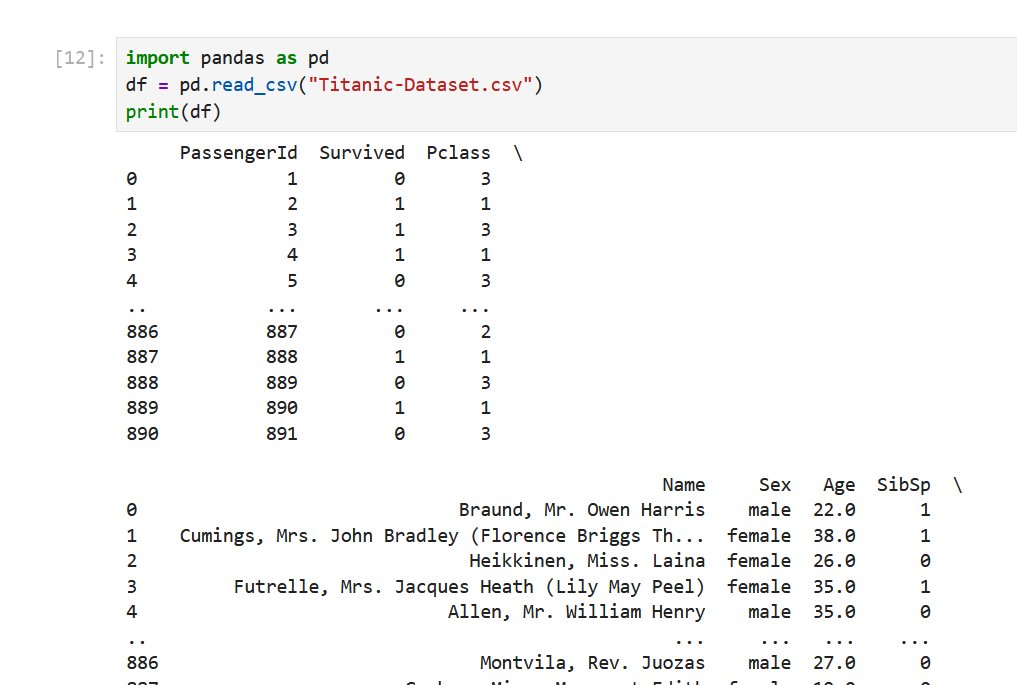
Task: Click the name 'Cumings, Mrs. John Bradley (Florence Briggs Th...'
Action: click(442, 536)
